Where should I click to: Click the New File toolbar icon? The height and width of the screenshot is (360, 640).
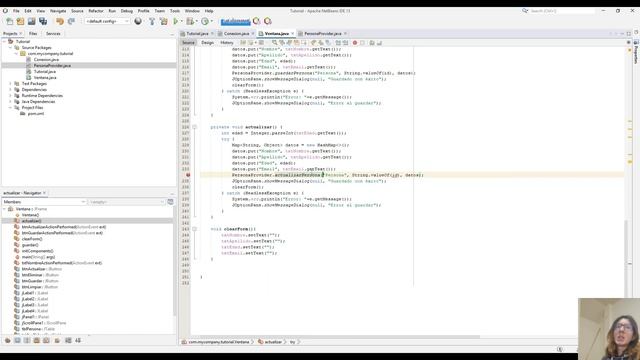(9, 21)
